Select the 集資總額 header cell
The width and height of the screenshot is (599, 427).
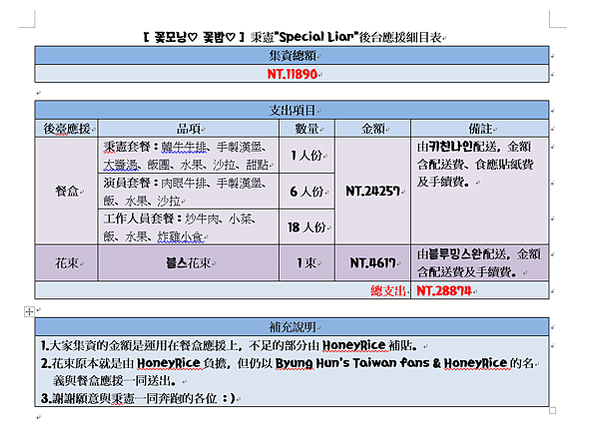(x=292, y=56)
